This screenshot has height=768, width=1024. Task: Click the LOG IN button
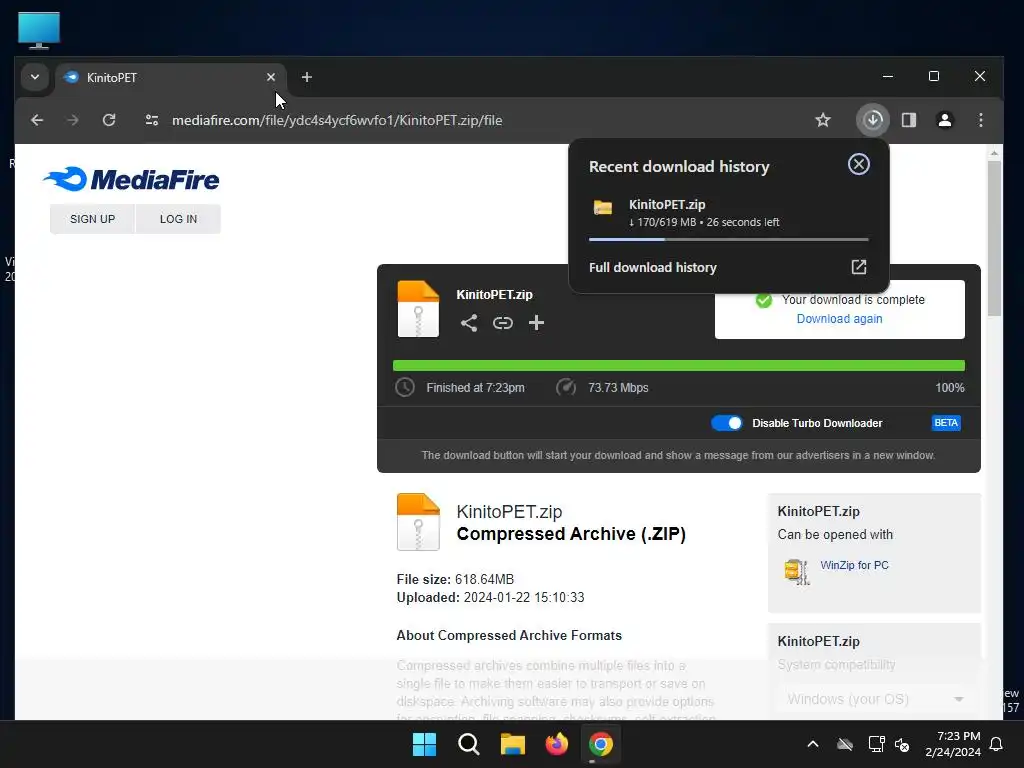coord(178,219)
